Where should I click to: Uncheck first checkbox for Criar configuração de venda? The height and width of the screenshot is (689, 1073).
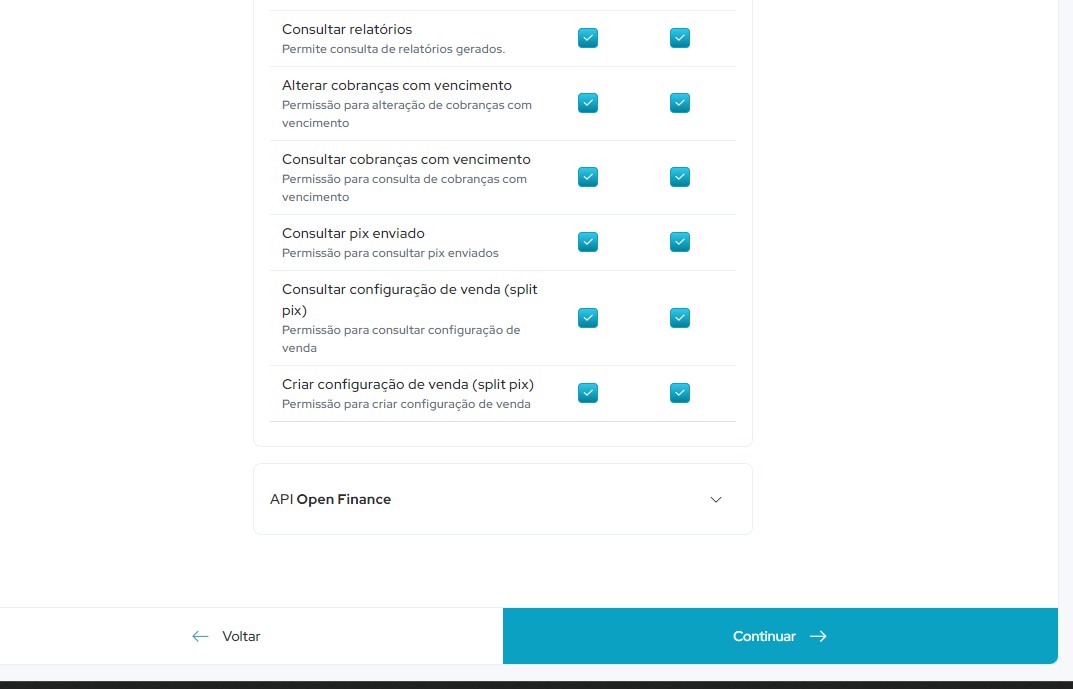(x=588, y=393)
